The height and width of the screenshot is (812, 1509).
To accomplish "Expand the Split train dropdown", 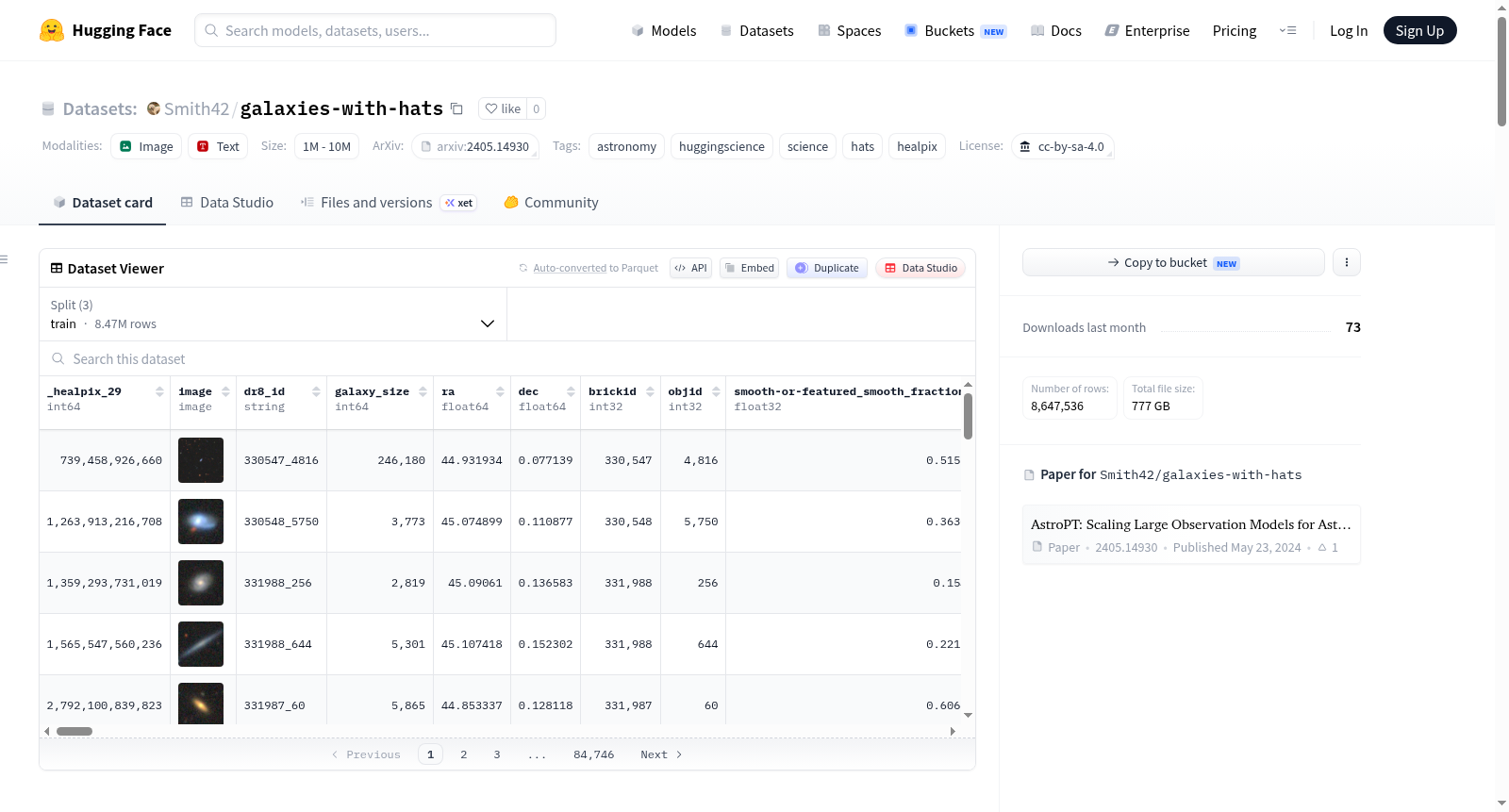I will click(x=274, y=314).
